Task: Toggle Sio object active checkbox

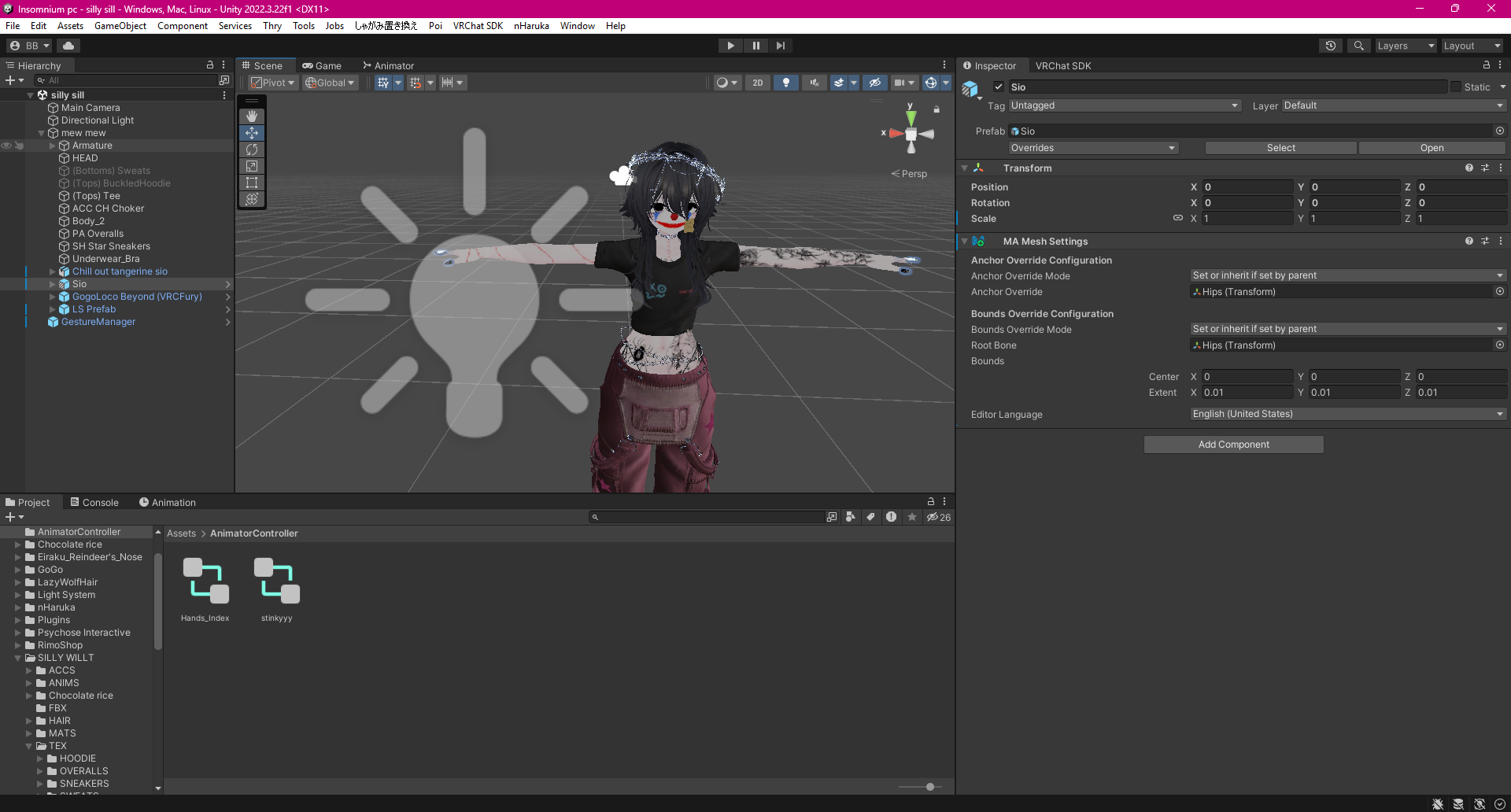Action: [999, 87]
